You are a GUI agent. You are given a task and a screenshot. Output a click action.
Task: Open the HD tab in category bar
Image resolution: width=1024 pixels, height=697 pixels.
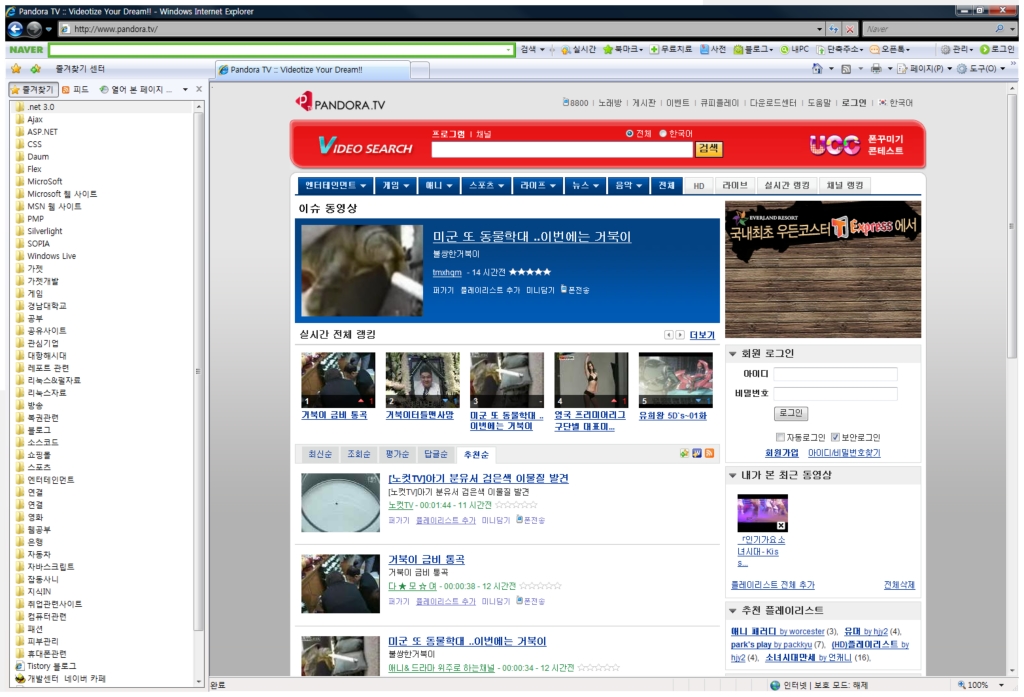pyautogui.click(x=699, y=186)
